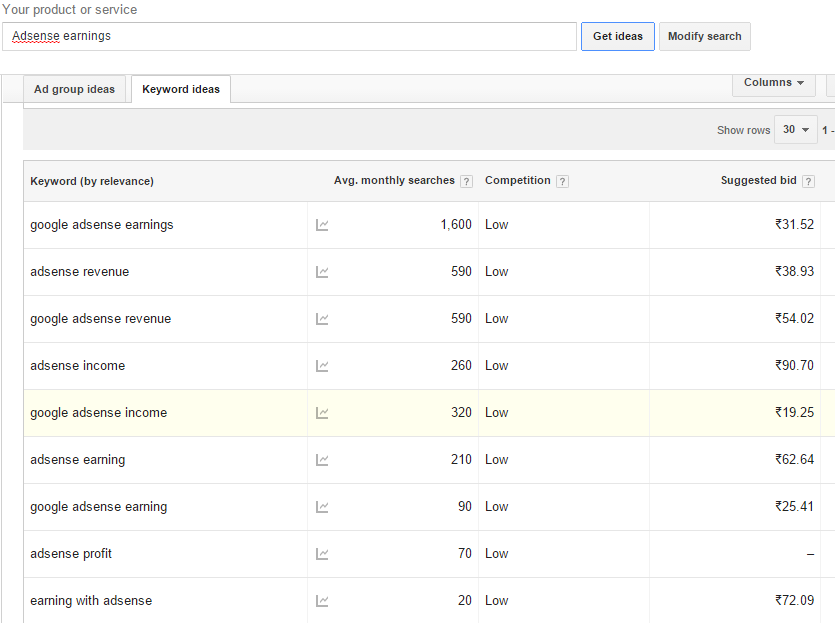This screenshot has height=623, width=835.
Task: Open trend chart for google adsense earnings
Action: coord(322,225)
